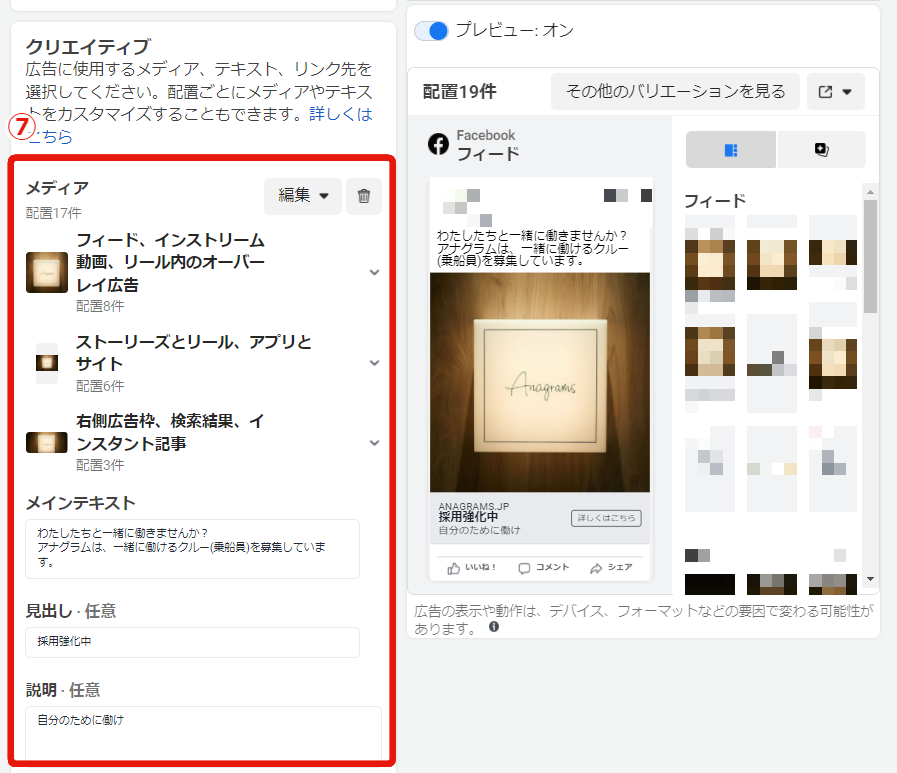
Task: Click the コメント speech bubble icon
Action: [524, 568]
